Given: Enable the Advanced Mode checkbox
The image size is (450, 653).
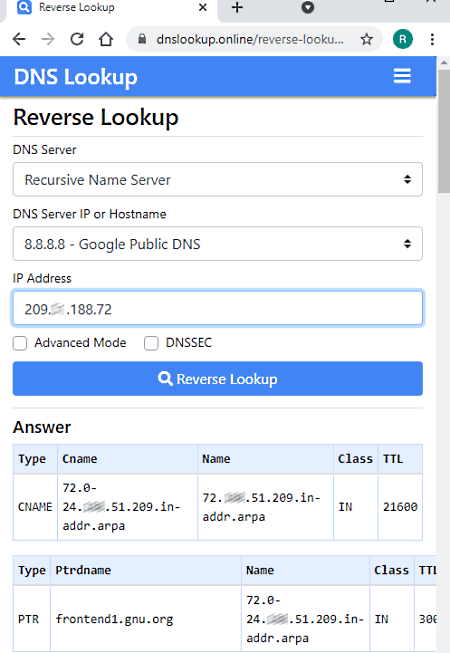Looking at the screenshot, I should pos(20,344).
